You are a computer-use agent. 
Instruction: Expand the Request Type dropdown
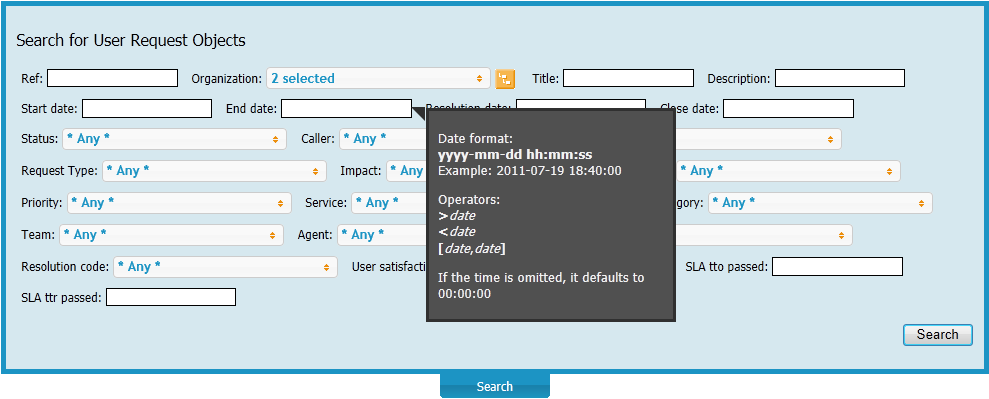[x=214, y=171]
